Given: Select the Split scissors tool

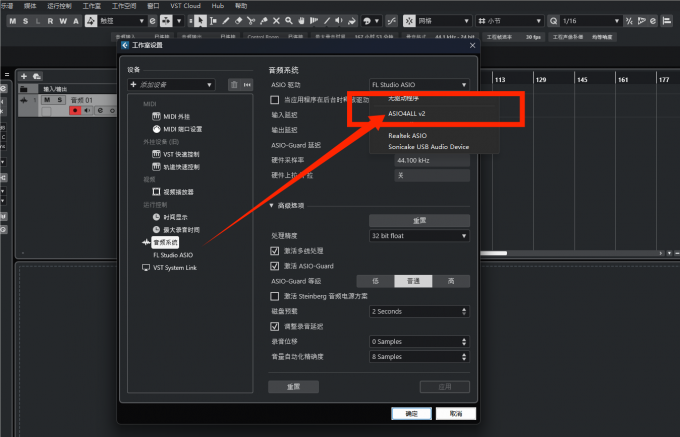Looking at the screenshot, I should pos(251,21).
